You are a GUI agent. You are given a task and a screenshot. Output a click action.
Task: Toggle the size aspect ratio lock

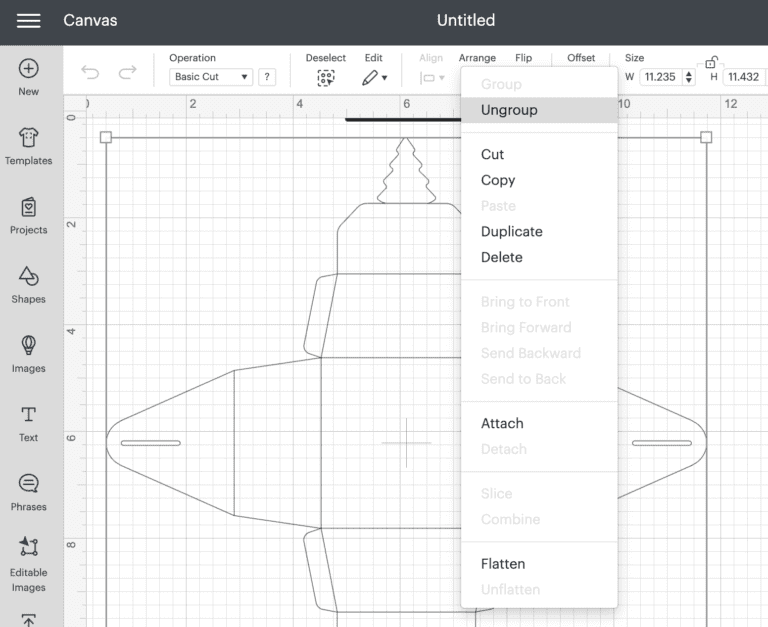[x=711, y=62]
